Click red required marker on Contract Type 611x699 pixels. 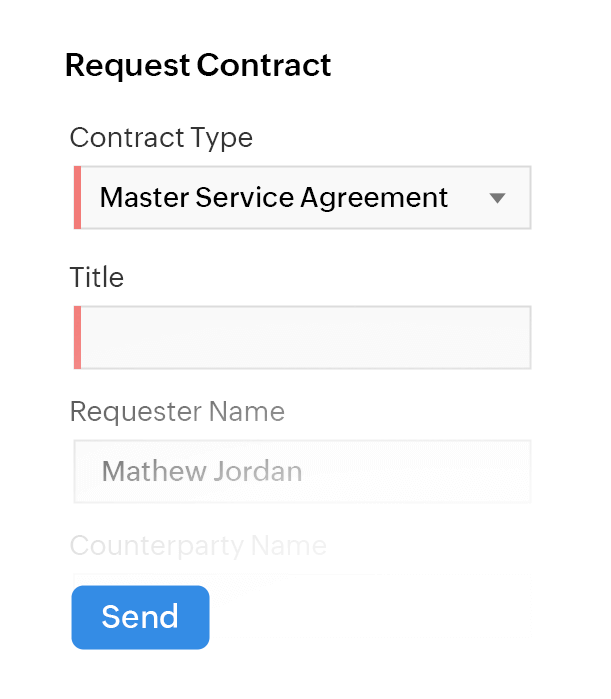(77, 198)
